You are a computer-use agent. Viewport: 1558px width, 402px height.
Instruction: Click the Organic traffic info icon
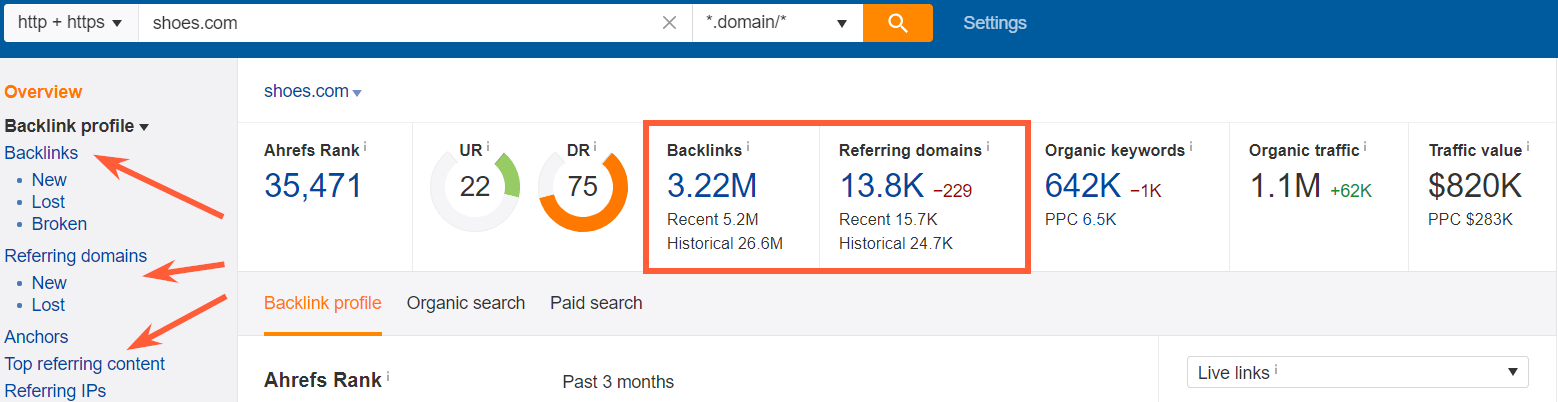[x=1366, y=146]
